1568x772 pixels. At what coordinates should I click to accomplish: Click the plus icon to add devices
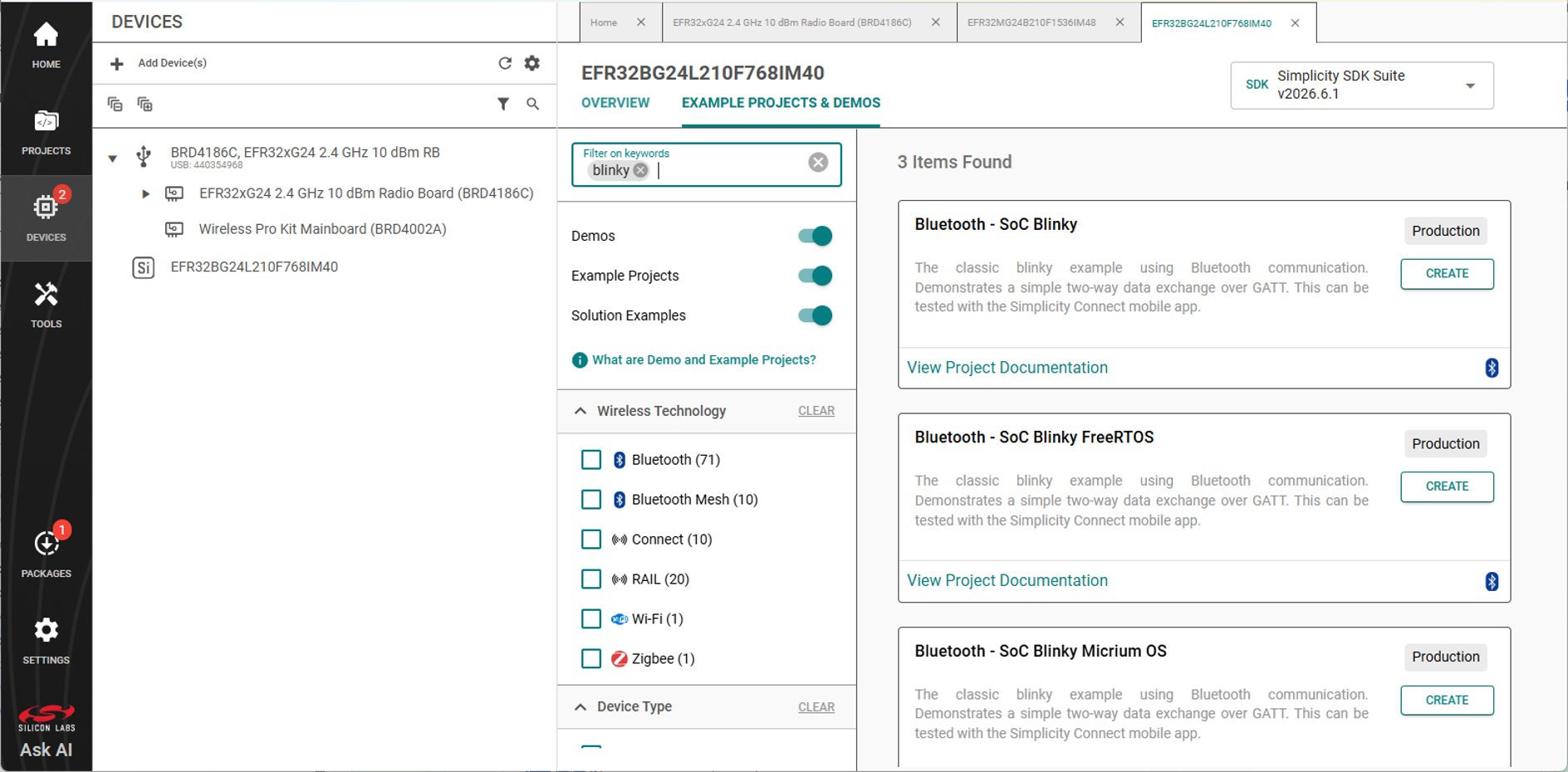[117, 63]
